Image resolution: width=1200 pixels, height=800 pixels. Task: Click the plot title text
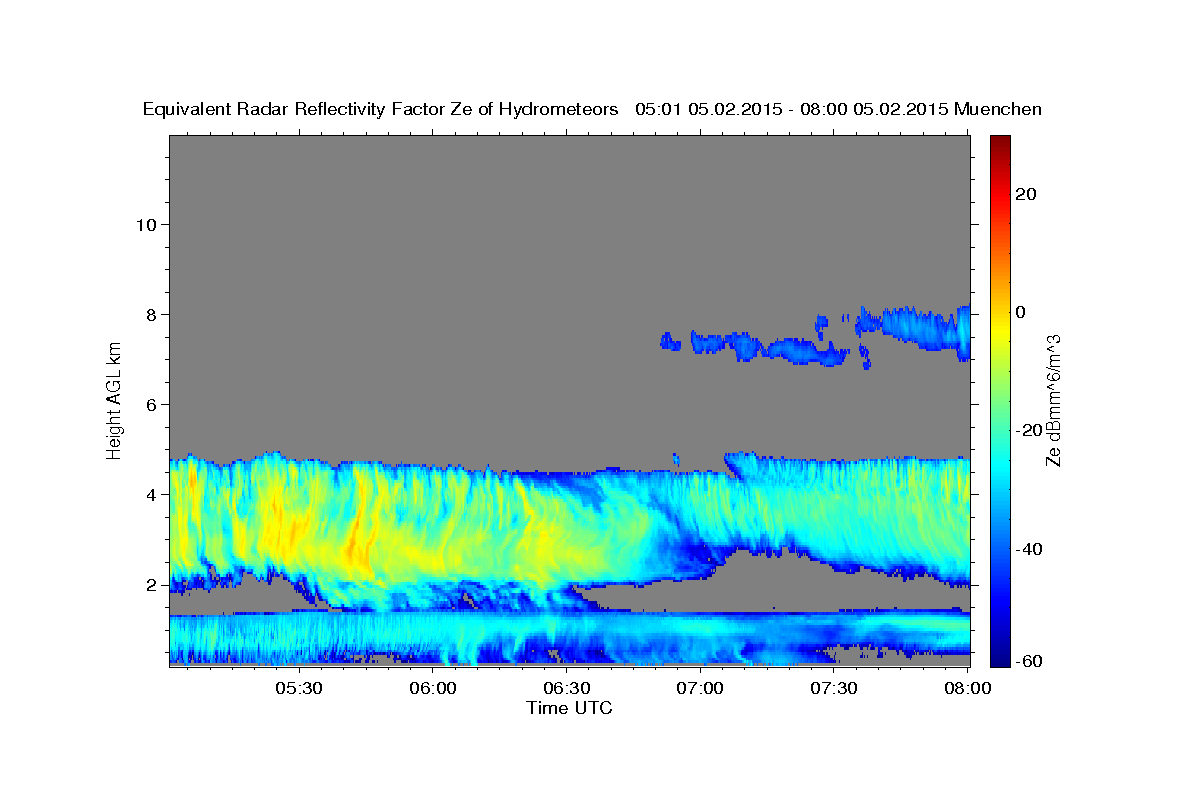[592, 110]
